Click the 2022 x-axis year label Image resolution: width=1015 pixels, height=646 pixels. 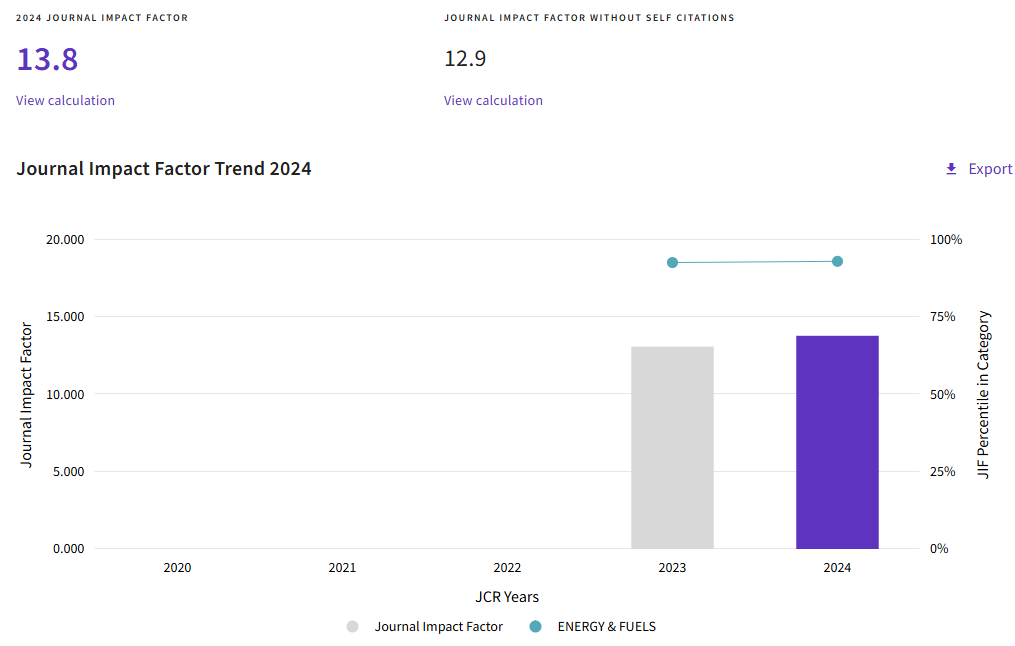(507, 568)
